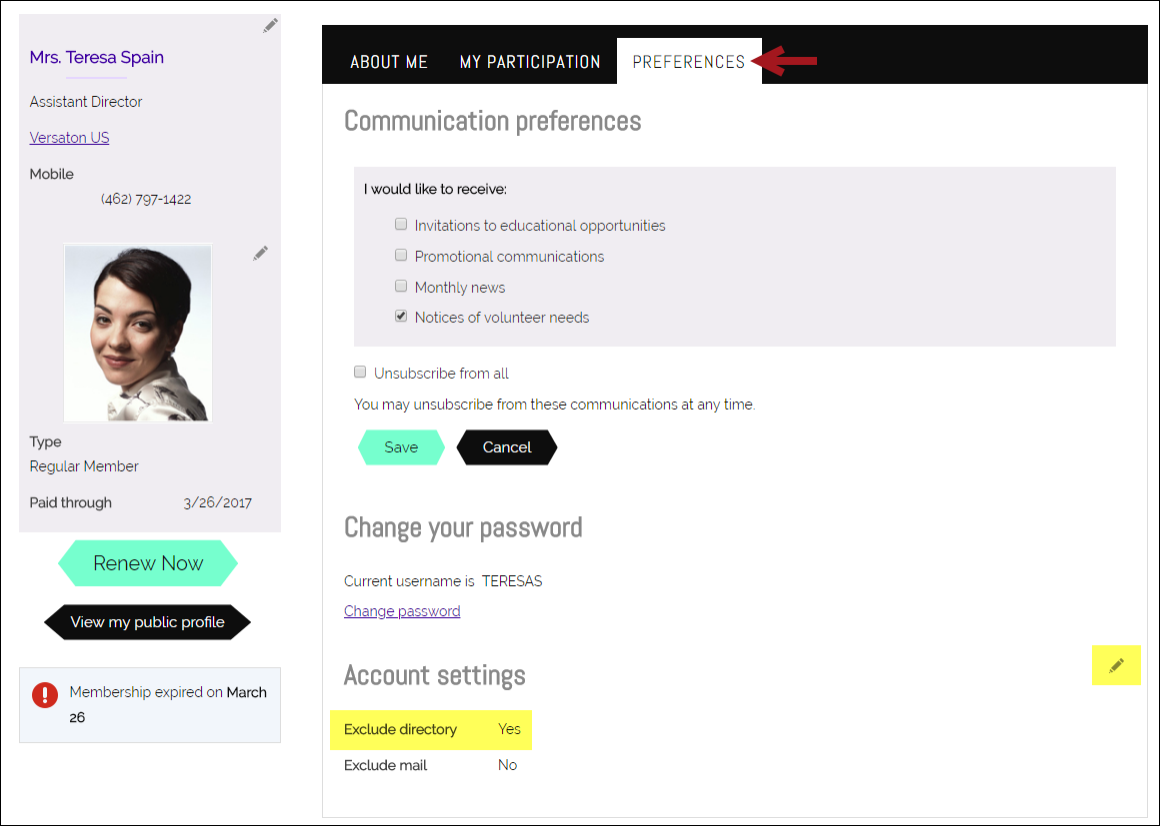
Task: Edit profile photo using its pencil icon
Action: (260, 254)
